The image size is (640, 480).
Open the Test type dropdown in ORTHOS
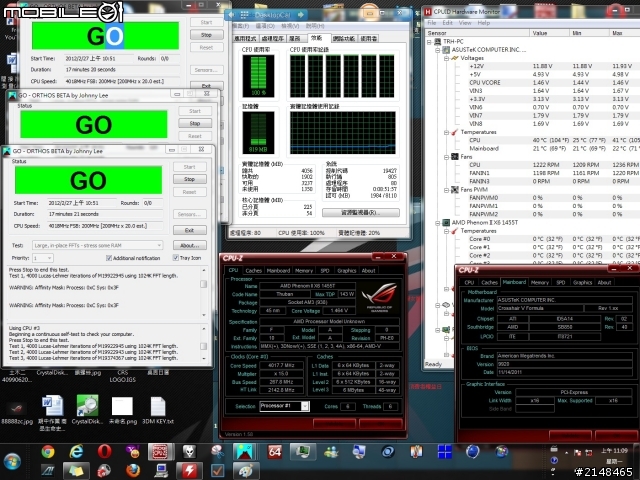coord(98,245)
